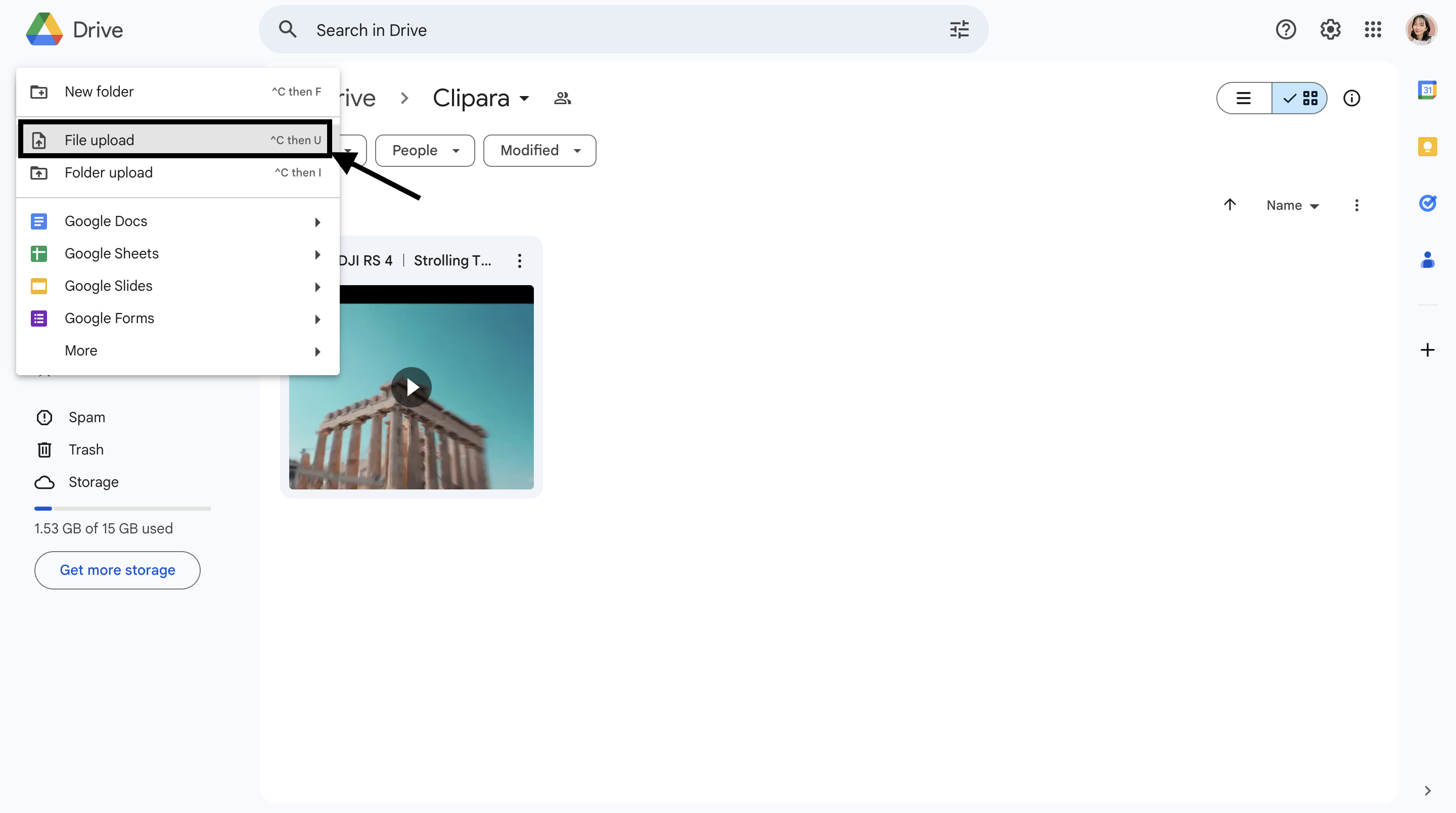
Task: Click the Google Drive logo
Action: tap(44, 29)
